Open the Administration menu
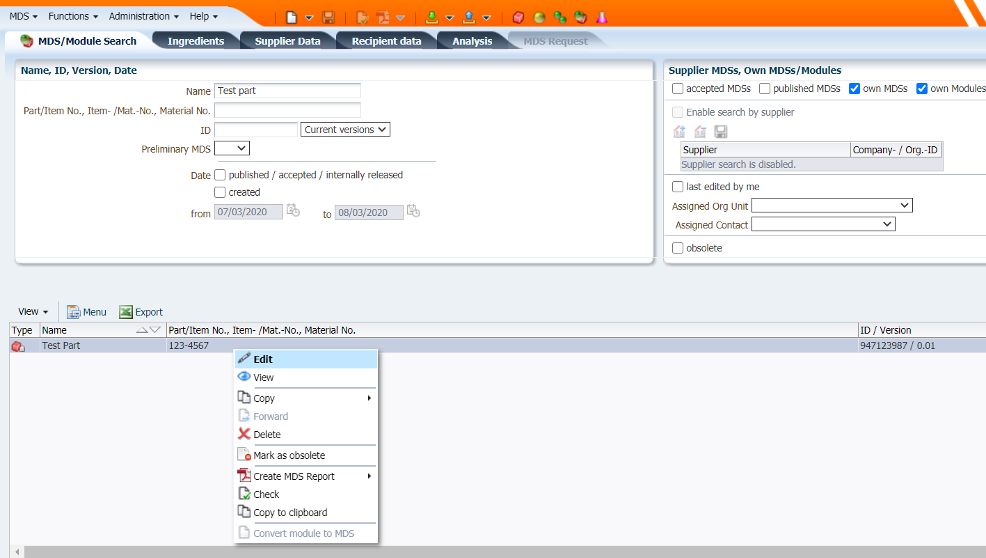This screenshot has height=558, width=986. coord(143,16)
